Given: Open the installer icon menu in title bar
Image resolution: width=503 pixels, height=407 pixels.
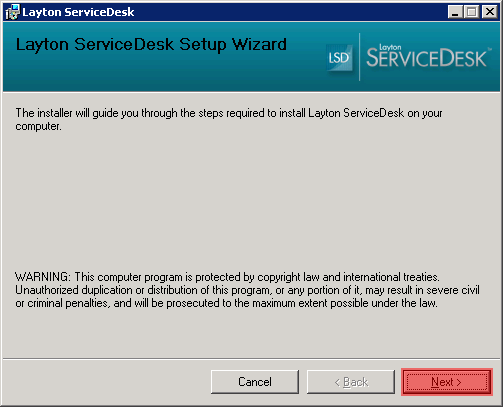Looking at the screenshot, I should point(12,12).
